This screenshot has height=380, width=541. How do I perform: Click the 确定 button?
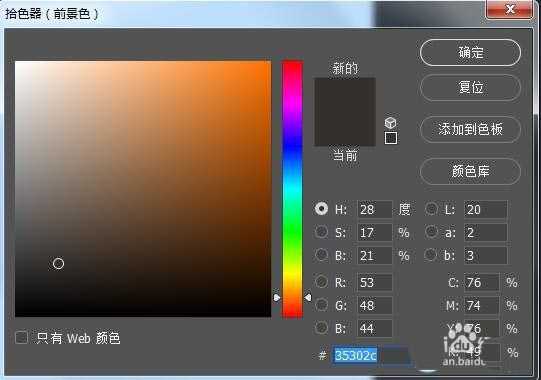[470, 52]
